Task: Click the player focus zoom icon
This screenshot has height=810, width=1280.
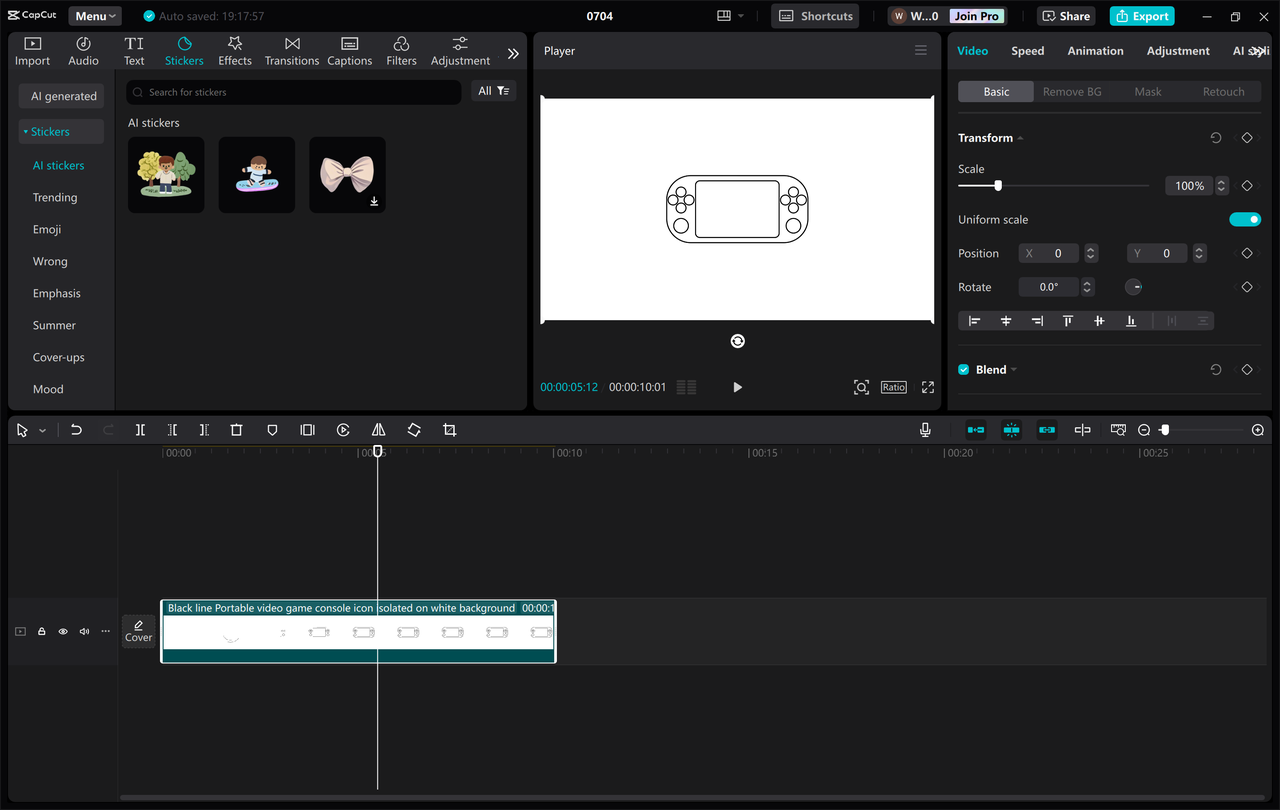Action: point(861,387)
